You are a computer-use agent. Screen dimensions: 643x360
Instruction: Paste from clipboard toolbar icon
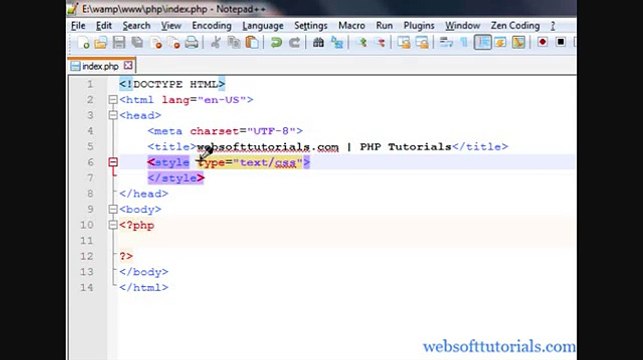[x=252, y=42]
